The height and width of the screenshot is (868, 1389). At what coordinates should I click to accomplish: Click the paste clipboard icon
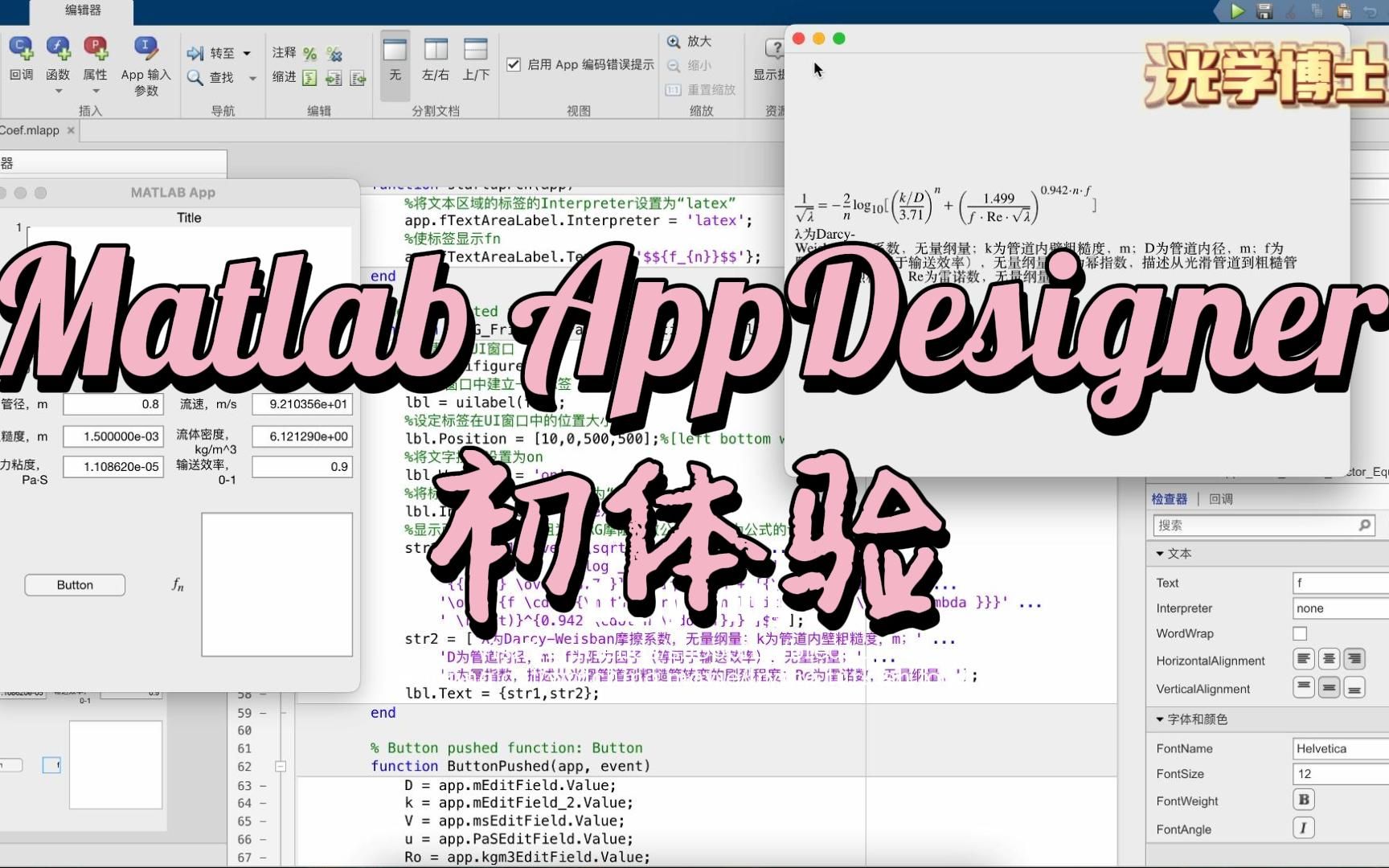coord(1344,11)
